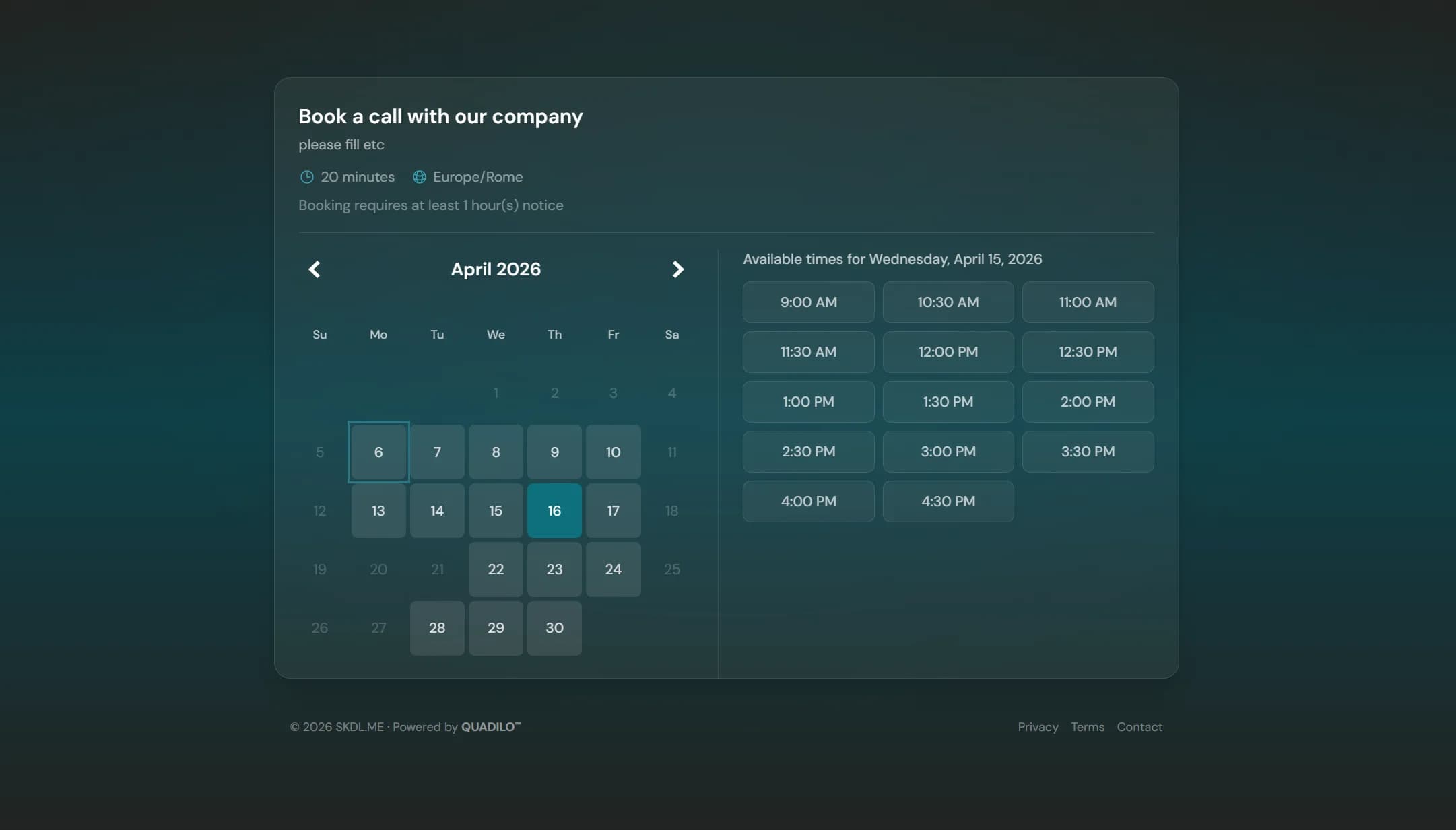Screen dimensions: 1456x830
Task: Choose the 11:00 AM time slot
Action: click(1088, 302)
